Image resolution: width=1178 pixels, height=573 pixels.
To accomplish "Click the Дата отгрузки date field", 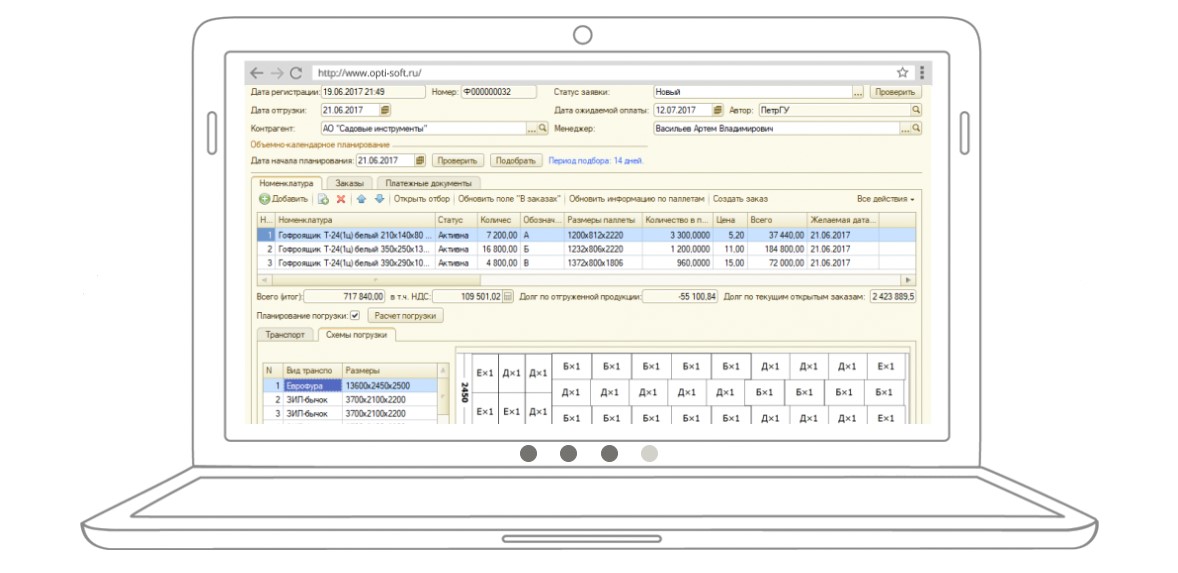I will [349, 110].
